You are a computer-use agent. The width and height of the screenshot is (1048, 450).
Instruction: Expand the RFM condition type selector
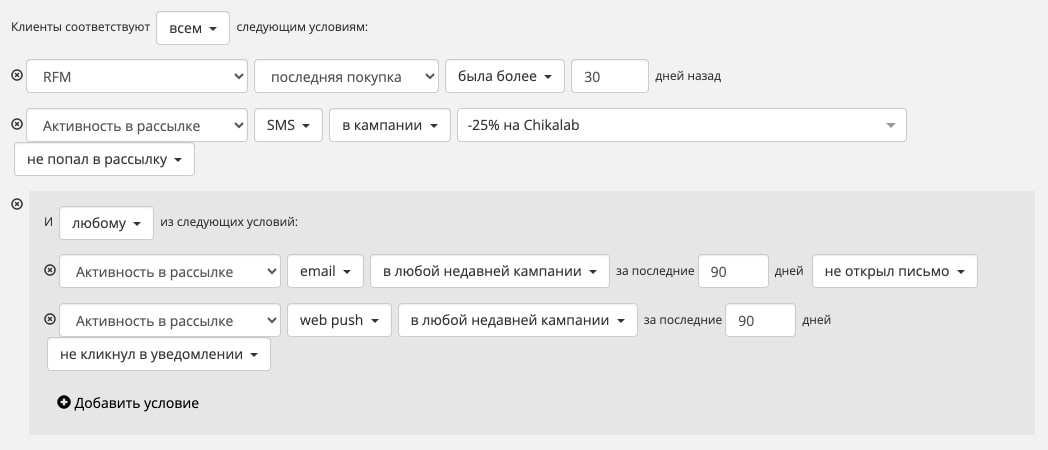tap(137, 77)
